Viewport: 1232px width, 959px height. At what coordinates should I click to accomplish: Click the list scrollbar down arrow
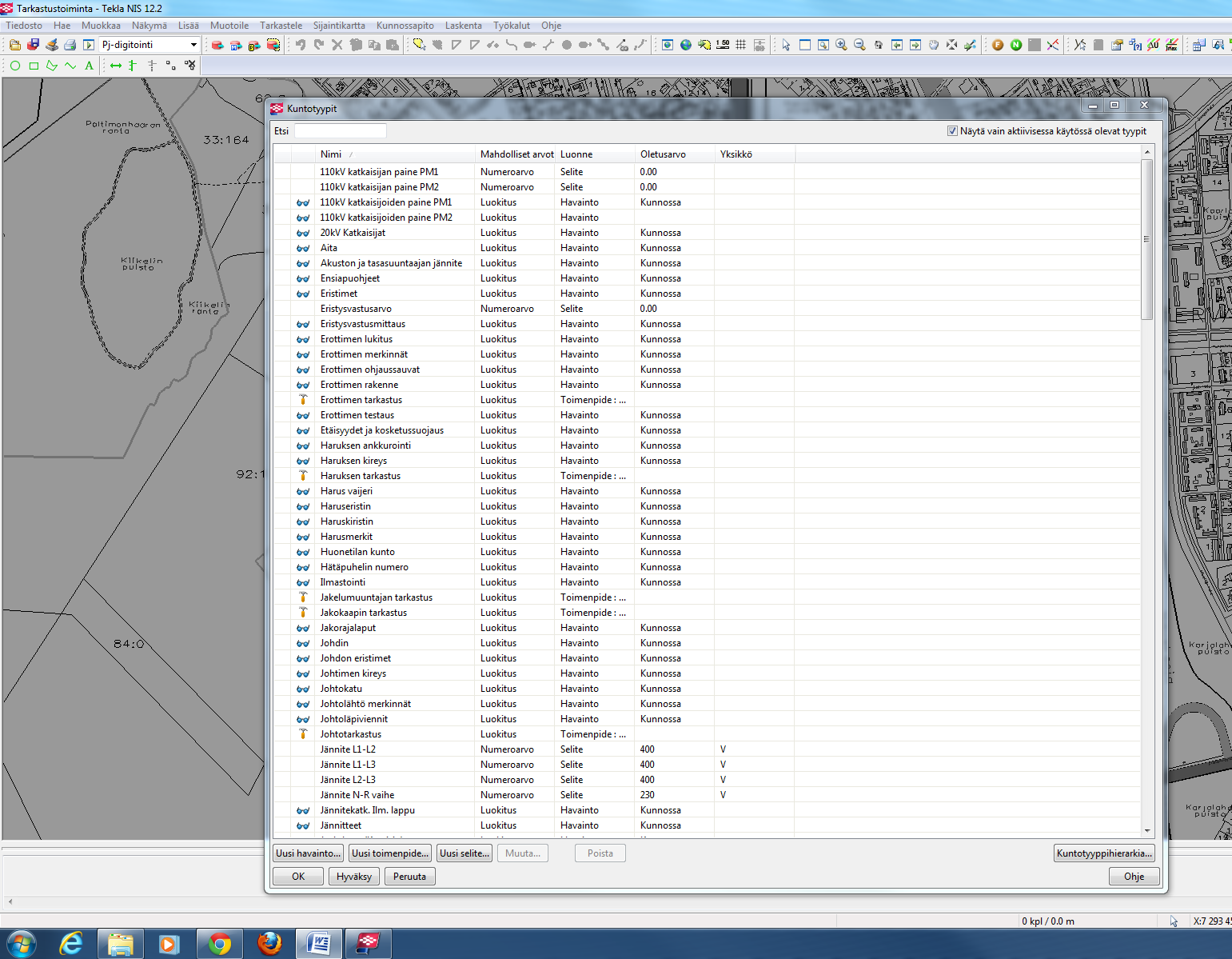coord(1147,831)
